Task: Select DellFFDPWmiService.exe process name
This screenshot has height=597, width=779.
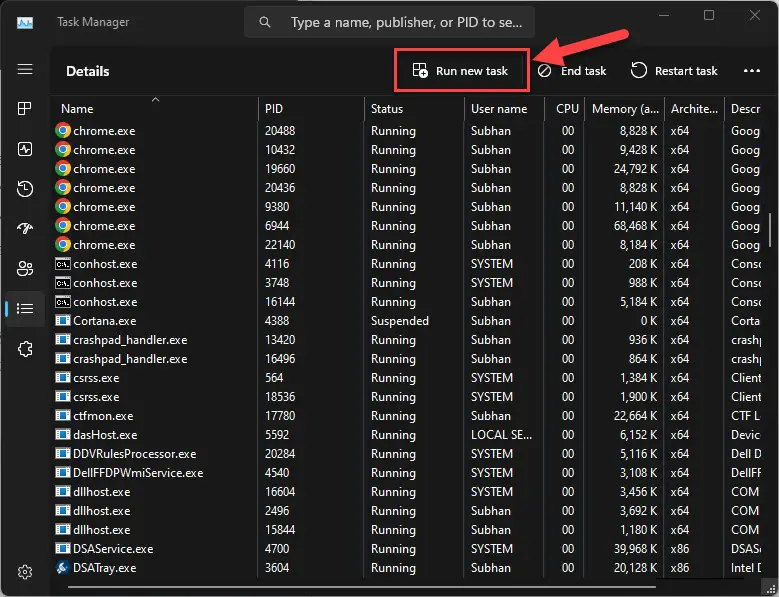Action: tap(138, 472)
